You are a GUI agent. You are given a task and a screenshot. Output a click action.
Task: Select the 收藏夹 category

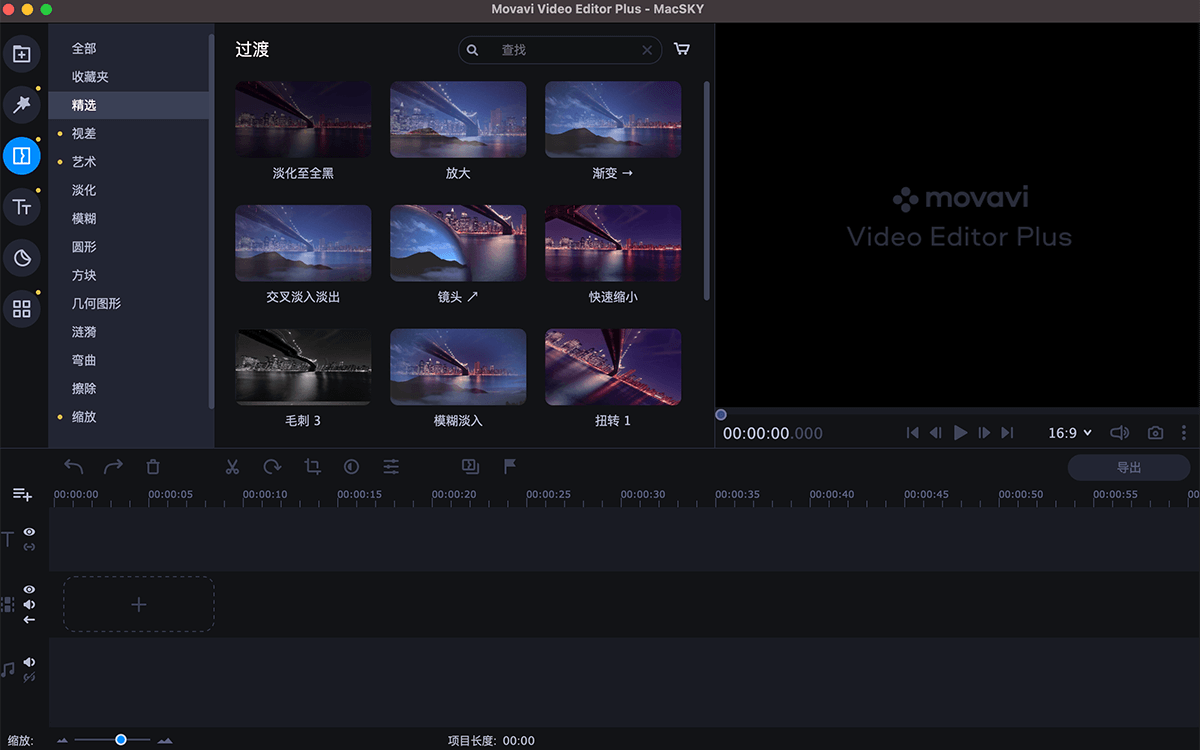click(90, 76)
